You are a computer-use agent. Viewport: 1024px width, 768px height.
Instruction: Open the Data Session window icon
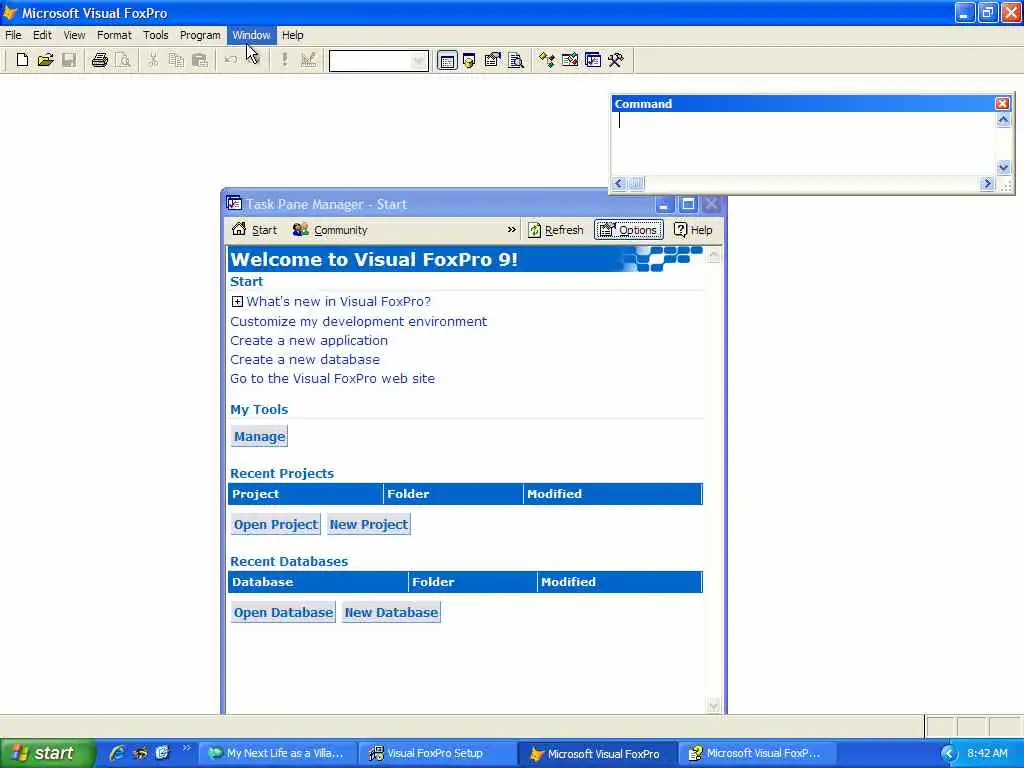click(x=469, y=61)
